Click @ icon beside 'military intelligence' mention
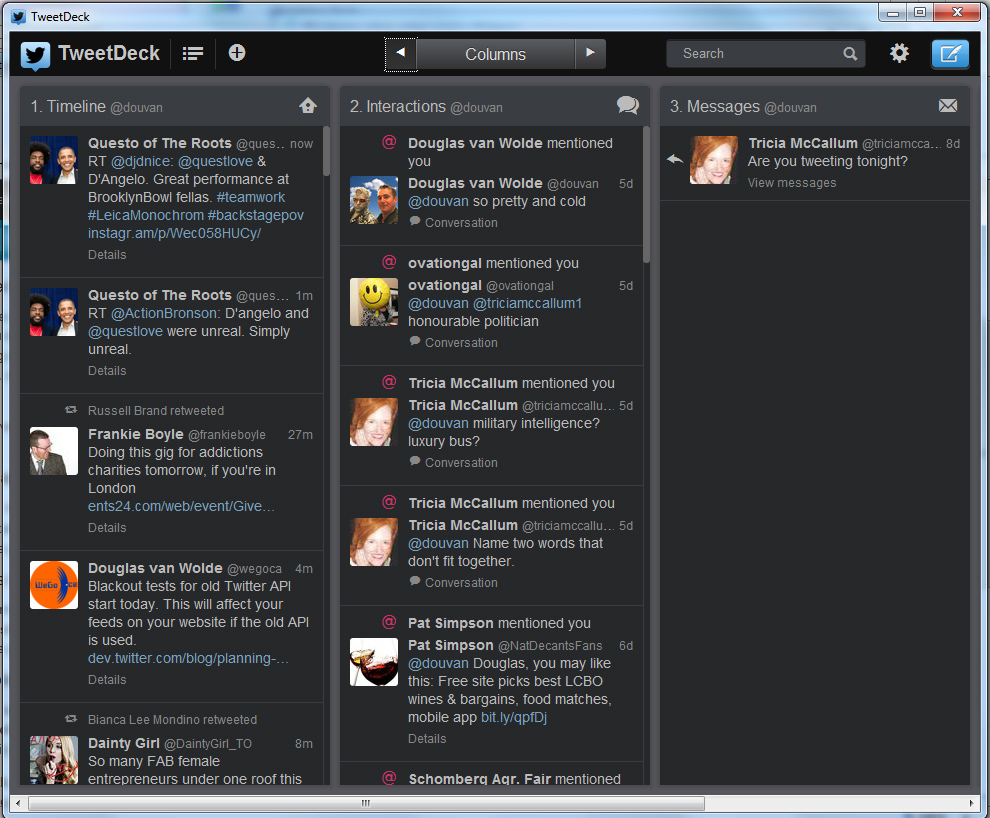 [x=390, y=382]
